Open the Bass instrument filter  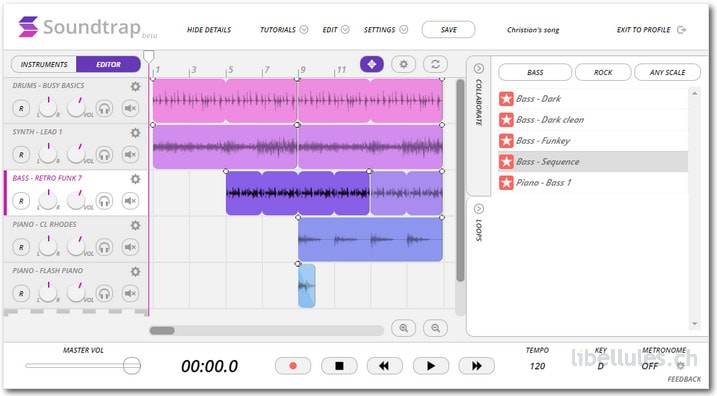click(535, 72)
